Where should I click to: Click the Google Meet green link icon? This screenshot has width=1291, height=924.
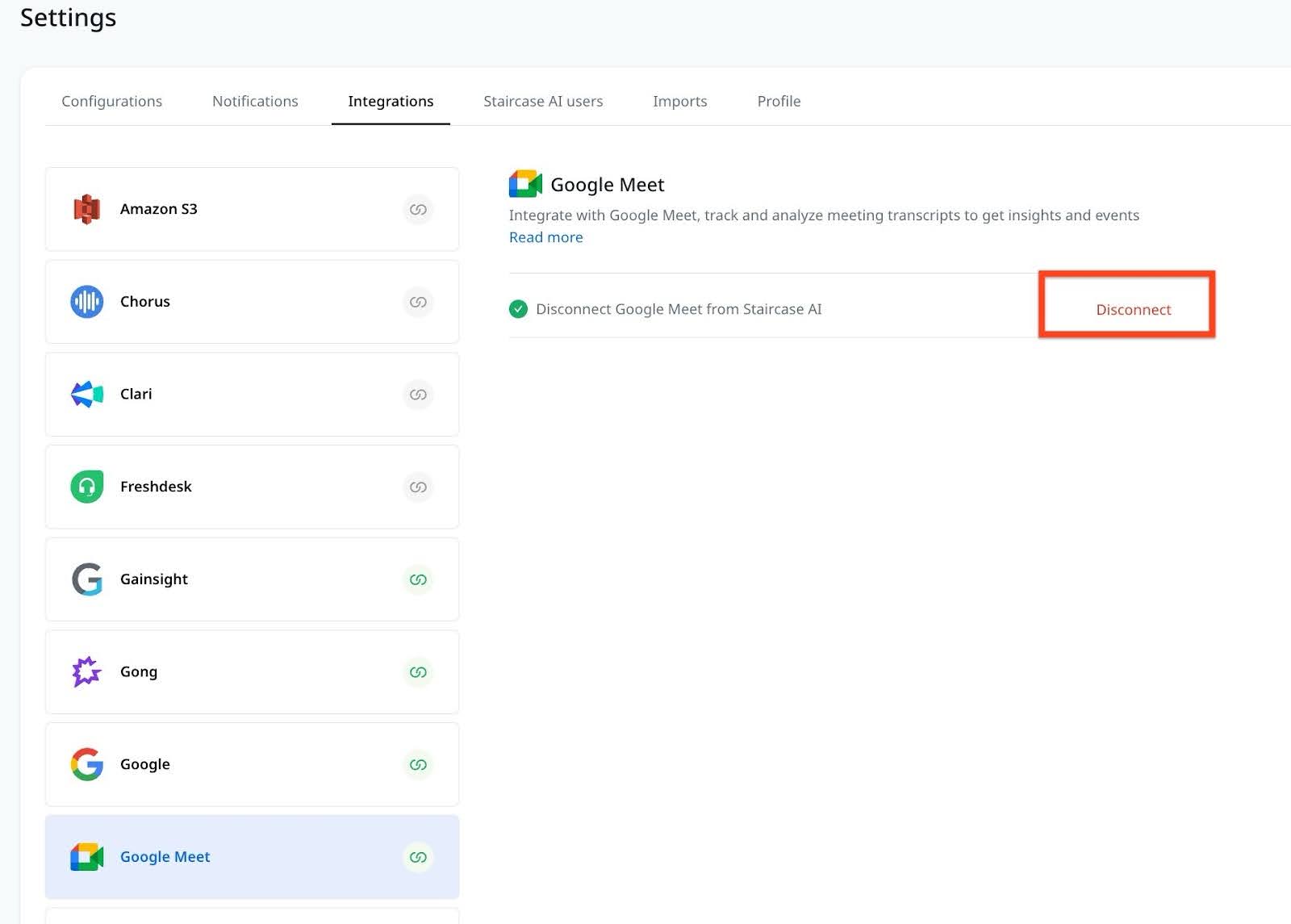pos(418,857)
